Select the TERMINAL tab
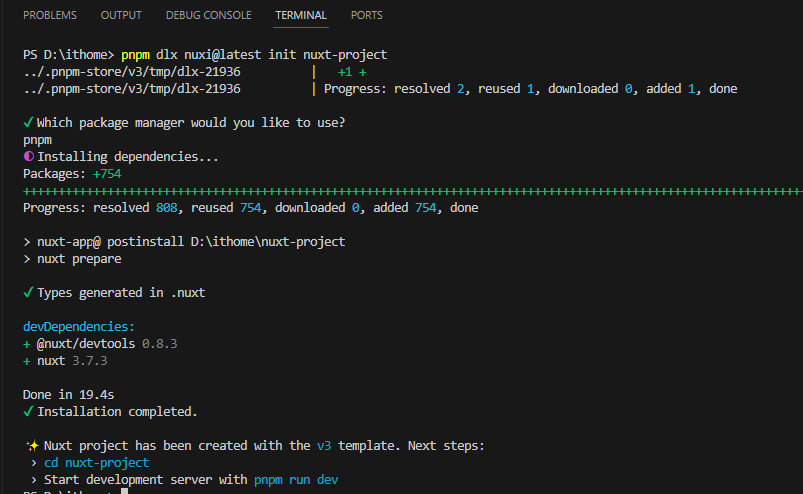This screenshot has width=803, height=494. (x=301, y=15)
